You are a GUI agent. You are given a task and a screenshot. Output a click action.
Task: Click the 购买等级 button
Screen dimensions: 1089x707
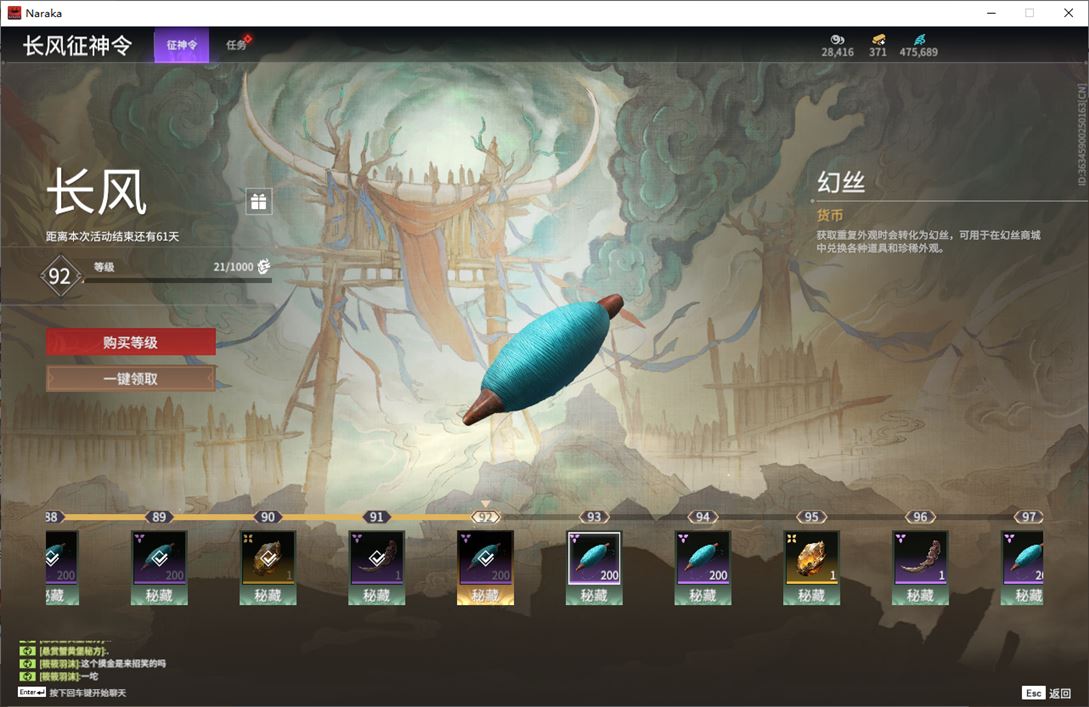pyautogui.click(x=131, y=342)
